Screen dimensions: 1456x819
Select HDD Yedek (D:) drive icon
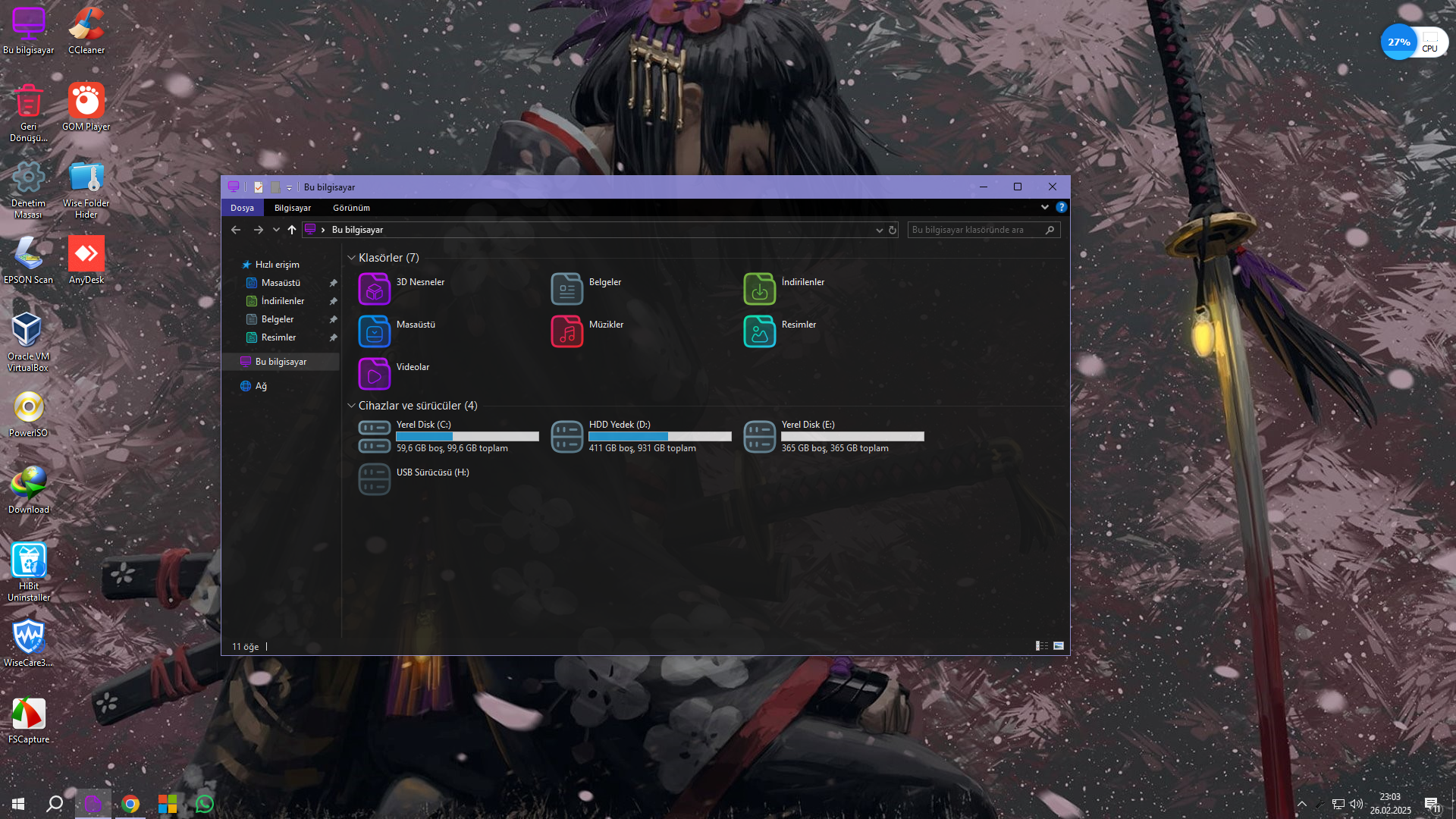566,437
